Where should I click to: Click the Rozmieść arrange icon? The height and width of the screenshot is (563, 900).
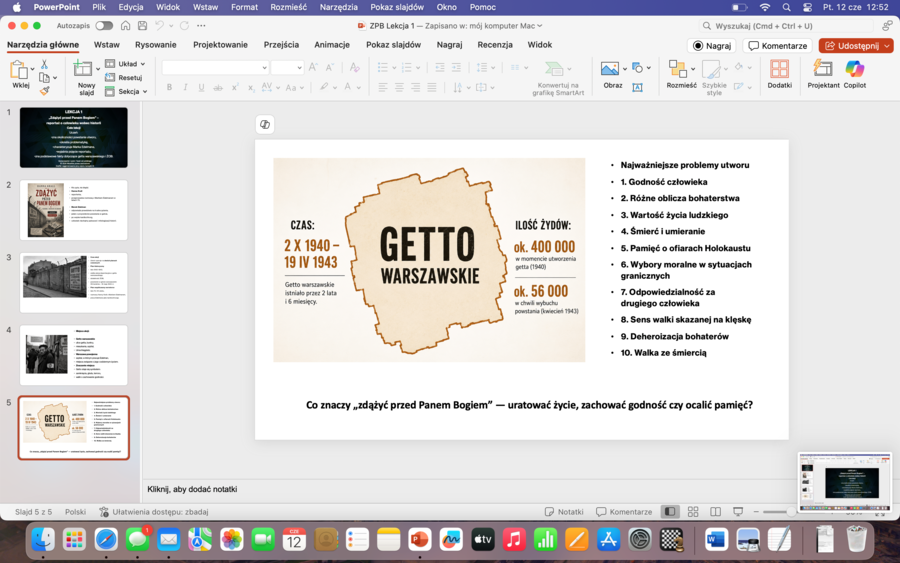point(677,69)
